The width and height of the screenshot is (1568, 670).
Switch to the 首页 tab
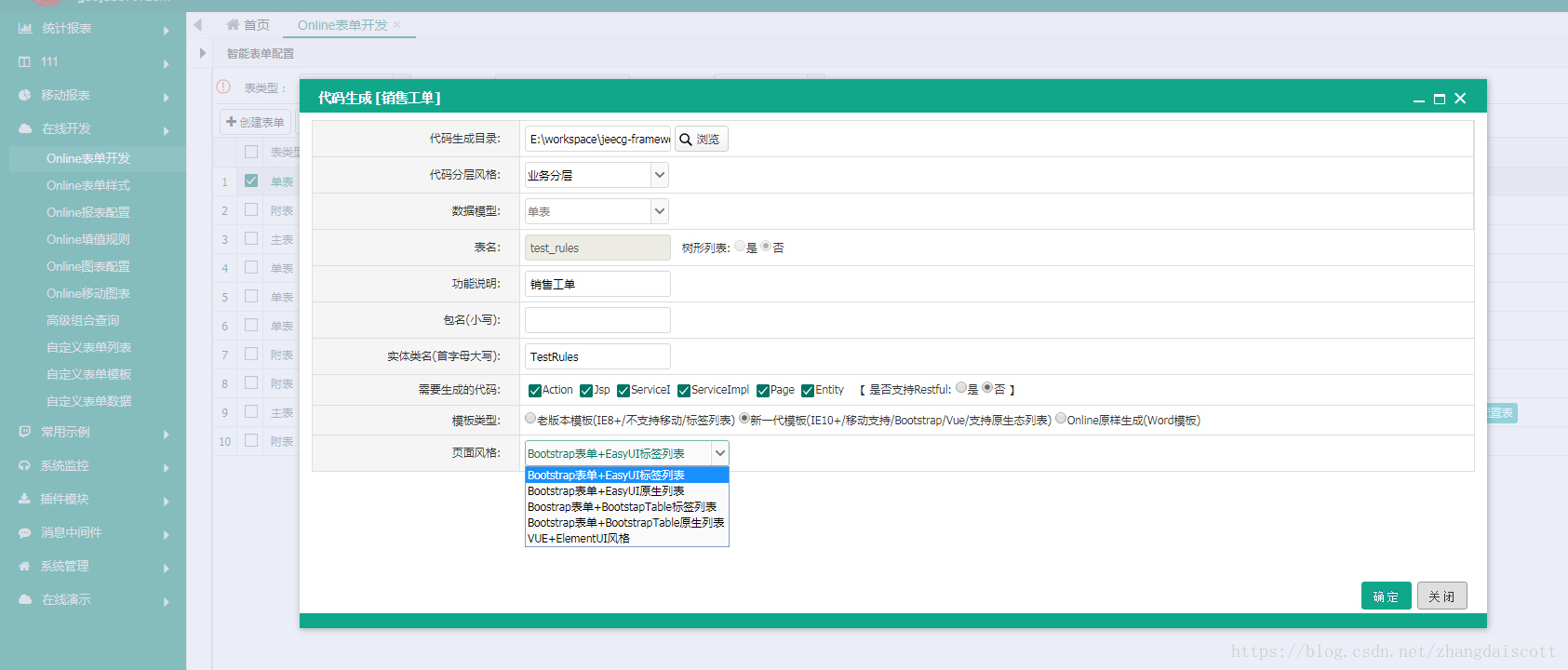coord(248,25)
